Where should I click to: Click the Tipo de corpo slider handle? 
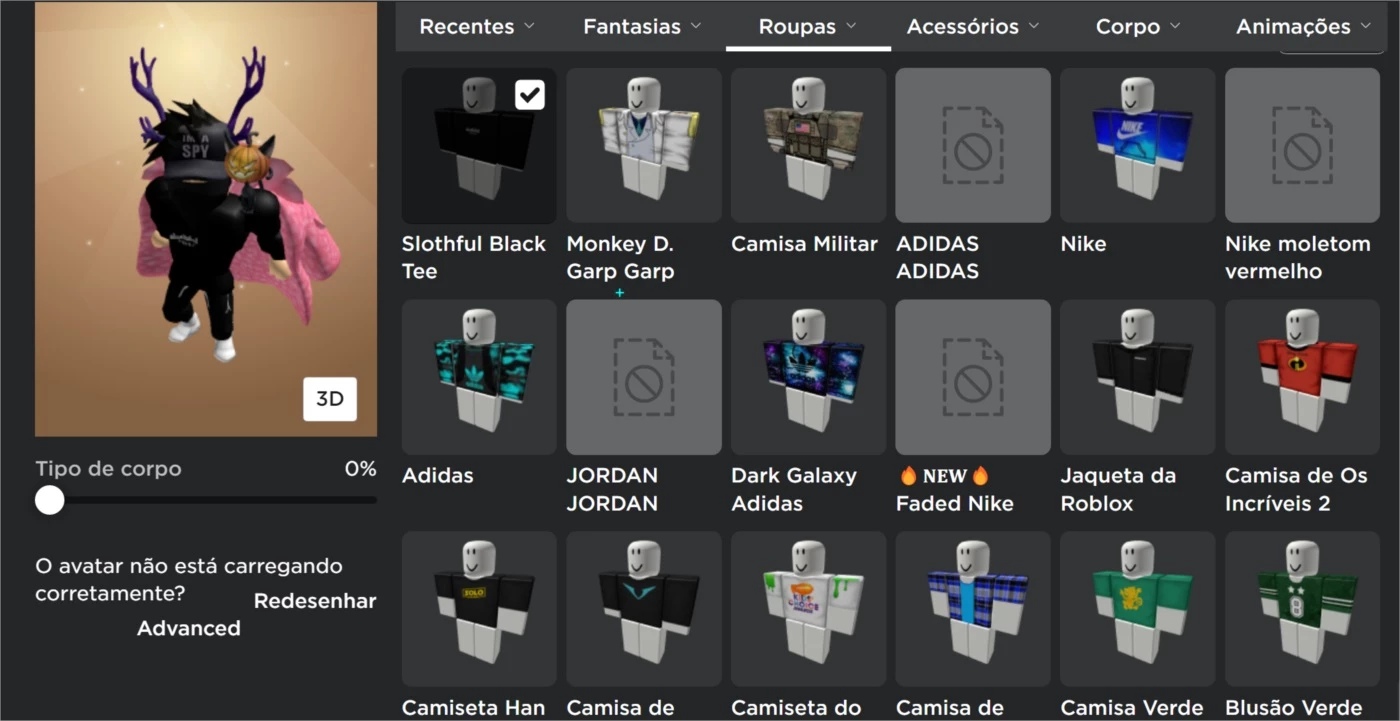click(50, 500)
